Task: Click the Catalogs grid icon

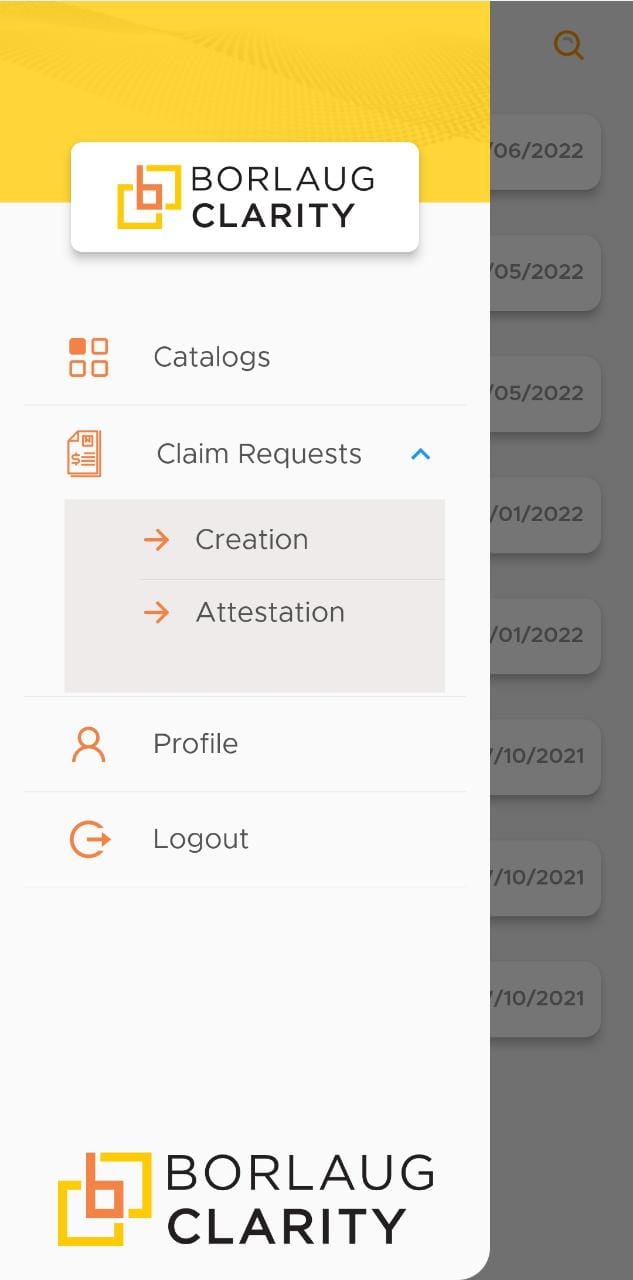Action: [x=89, y=357]
